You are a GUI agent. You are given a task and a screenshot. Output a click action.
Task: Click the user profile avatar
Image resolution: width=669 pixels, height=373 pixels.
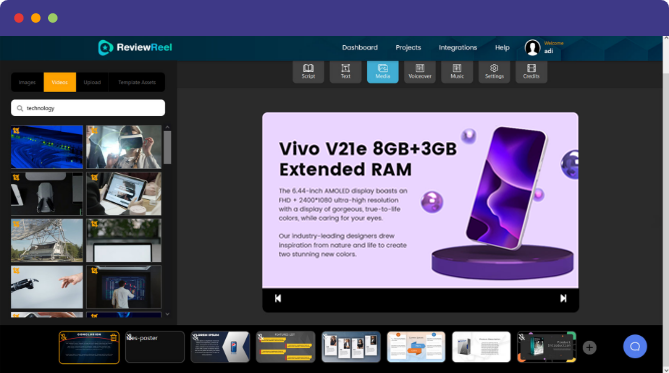[x=532, y=47]
